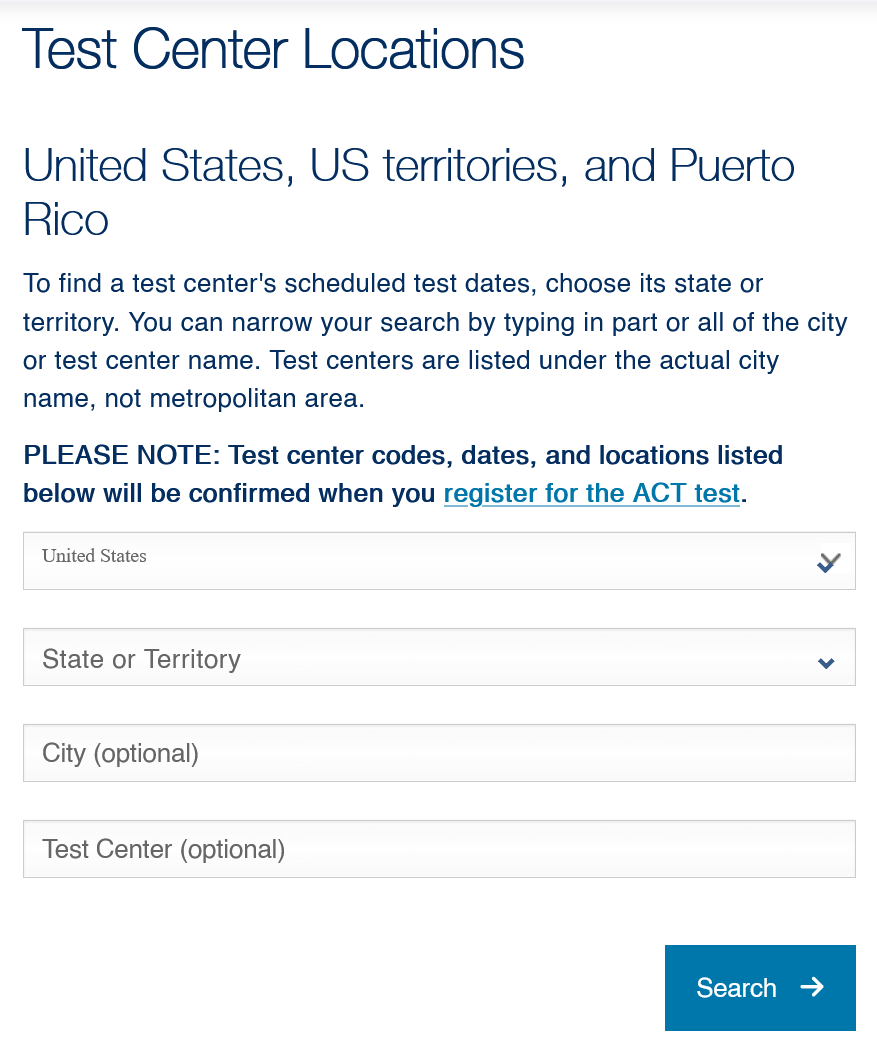The width and height of the screenshot is (877, 1059).
Task: Click the blue Search area
Action: point(760,988)
